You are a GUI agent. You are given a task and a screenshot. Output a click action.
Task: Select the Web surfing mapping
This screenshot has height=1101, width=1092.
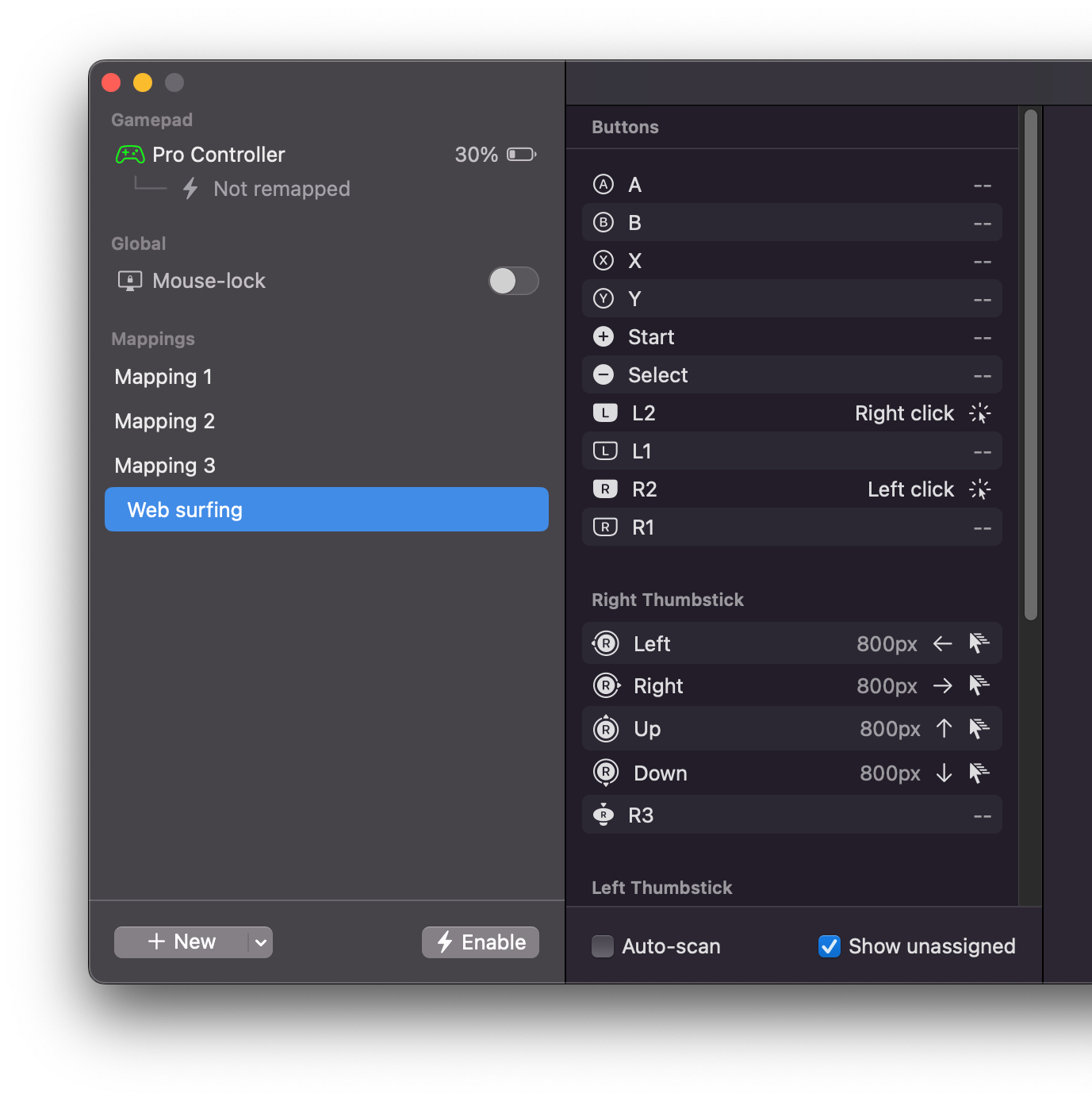click(x=327, y=509)
